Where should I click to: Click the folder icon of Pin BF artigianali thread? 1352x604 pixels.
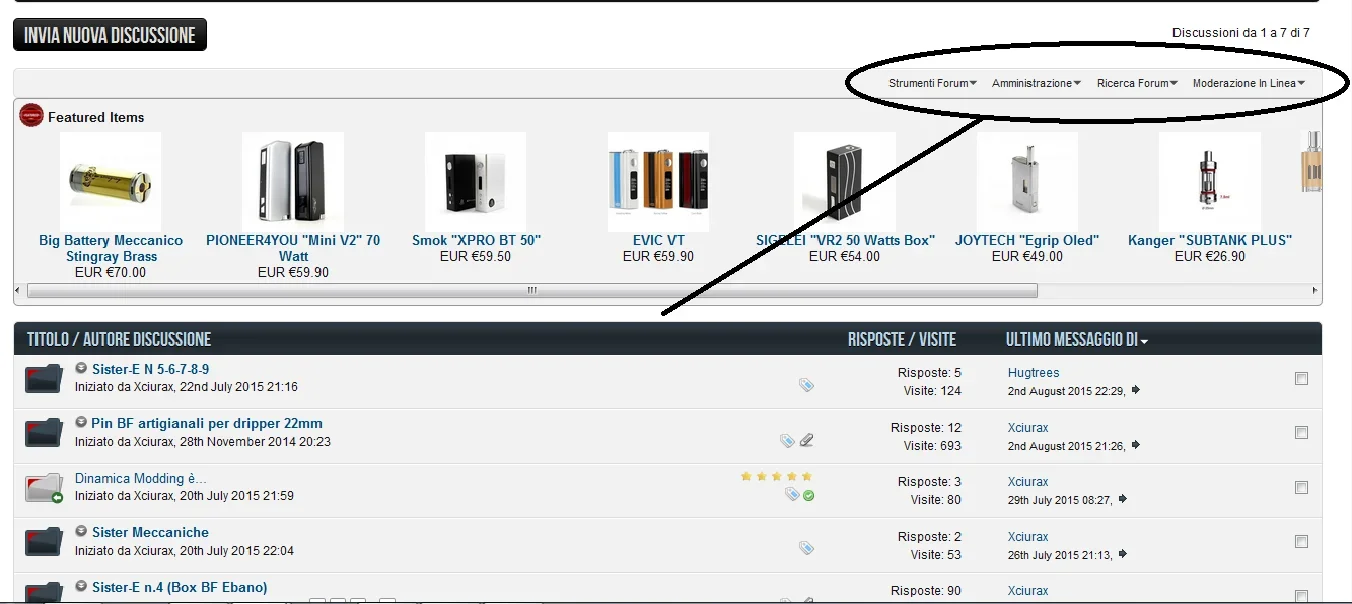(x=44, y=434)
